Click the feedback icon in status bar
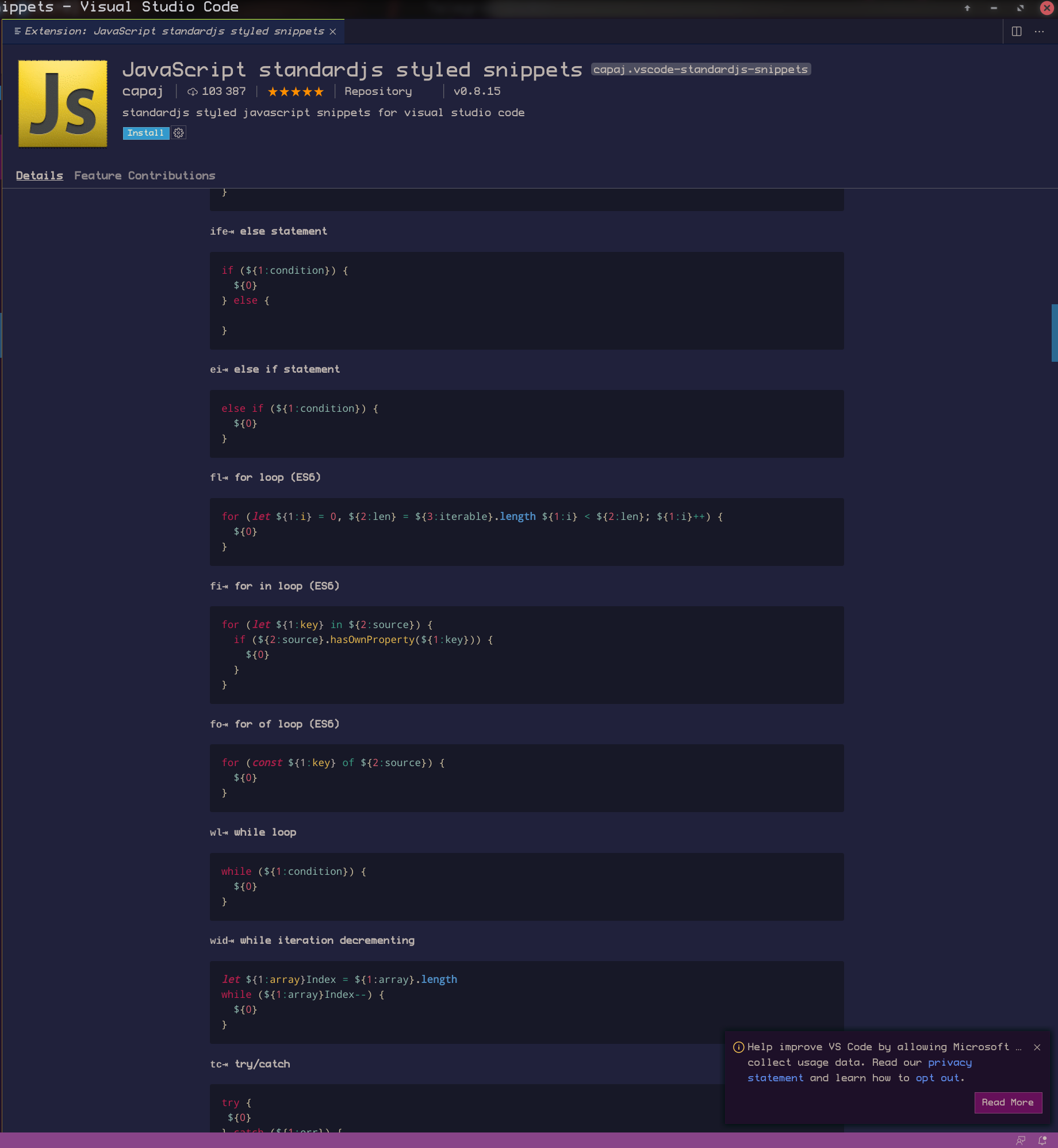The width and height of the screenshot is (1058, 1148). tap(1021, 1141)
